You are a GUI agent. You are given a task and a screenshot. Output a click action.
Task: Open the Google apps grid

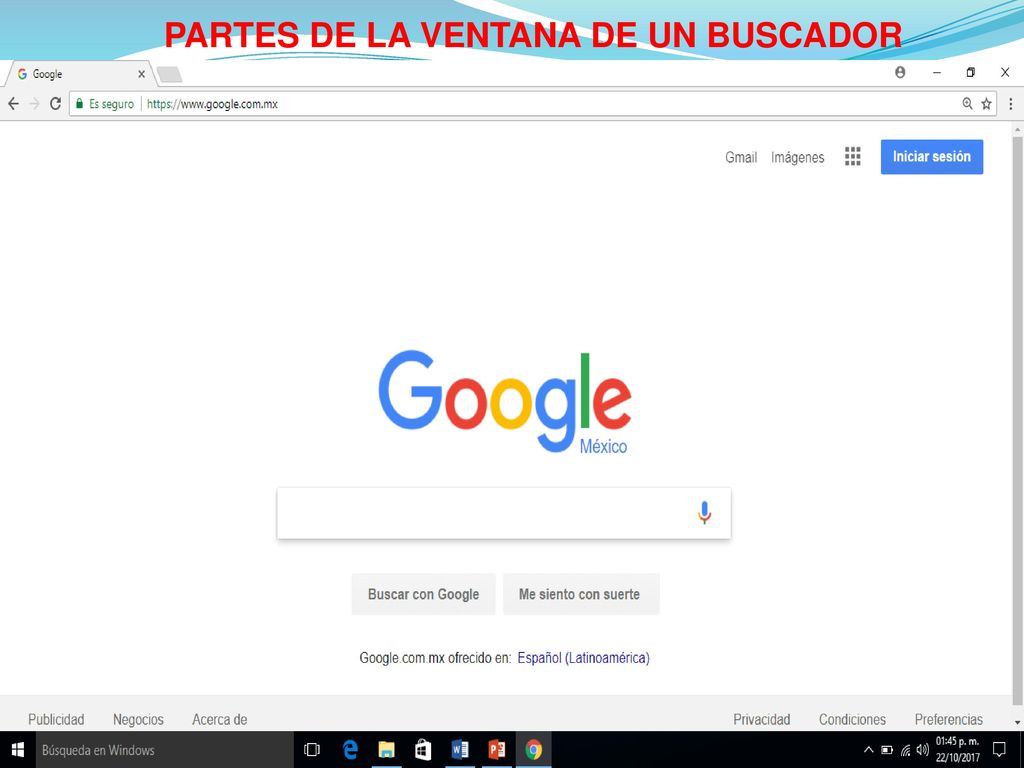pyautogui.click(x=852, y=156)
